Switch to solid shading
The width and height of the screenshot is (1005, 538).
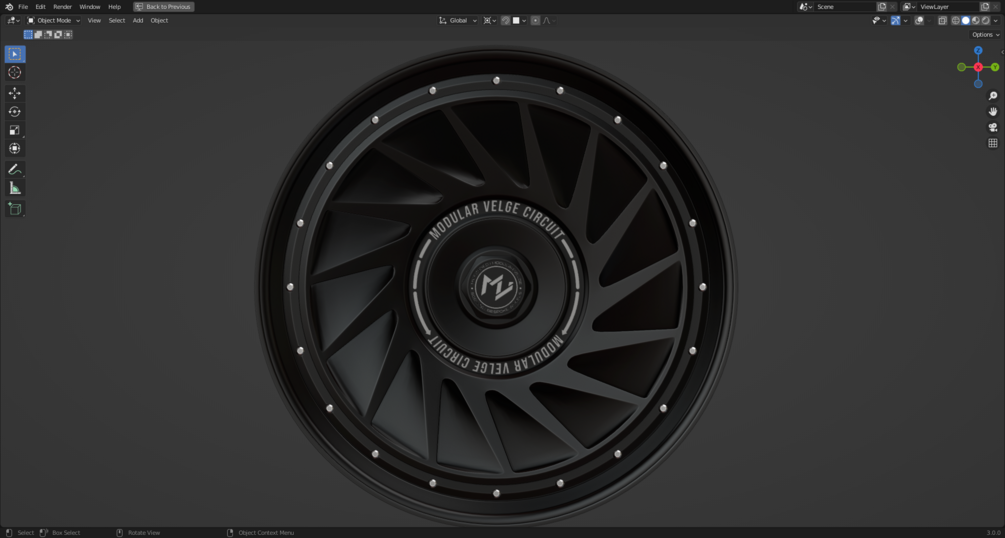tap(966, 21)
